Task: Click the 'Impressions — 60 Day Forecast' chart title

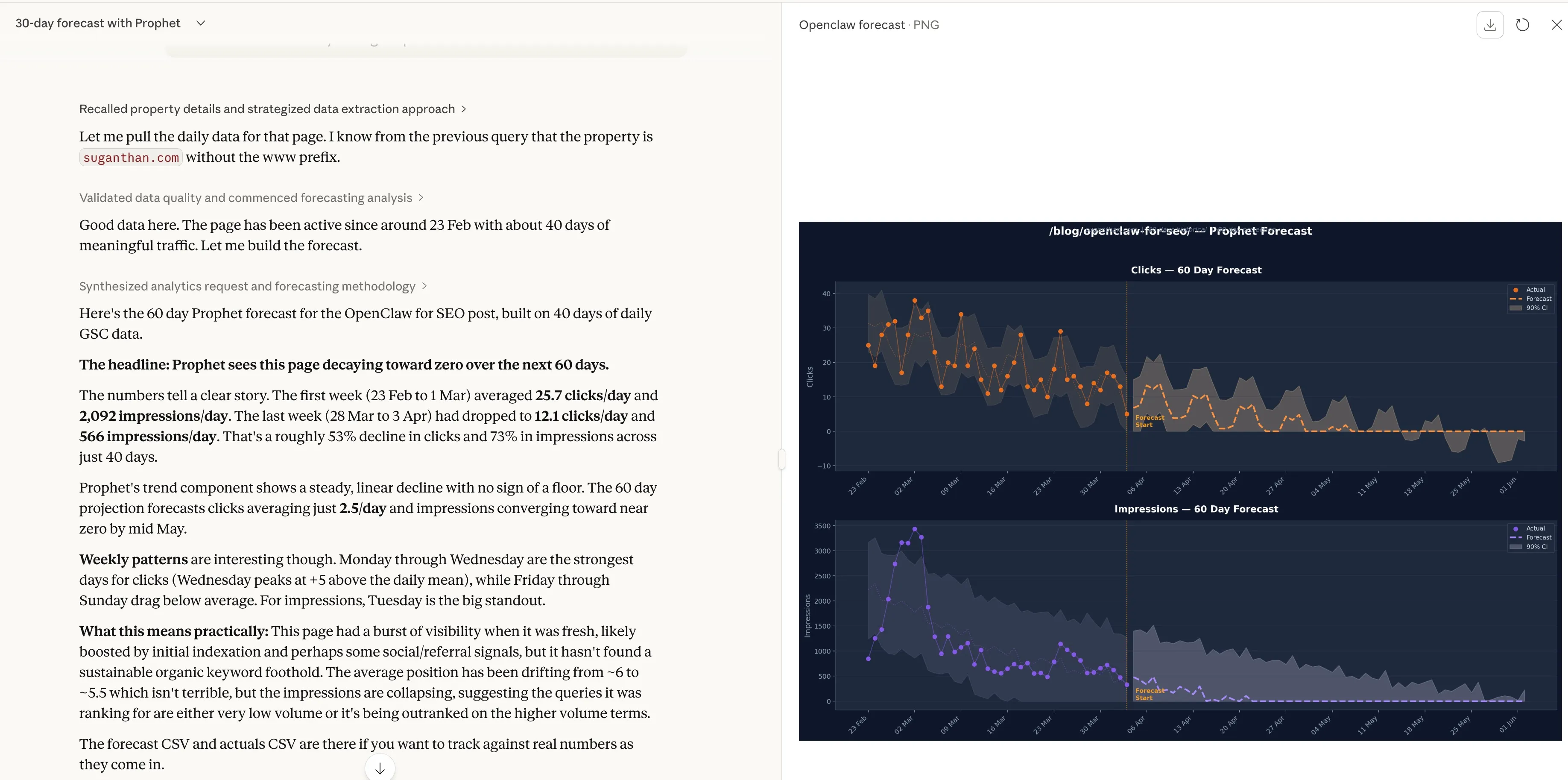Action: 1196,509
